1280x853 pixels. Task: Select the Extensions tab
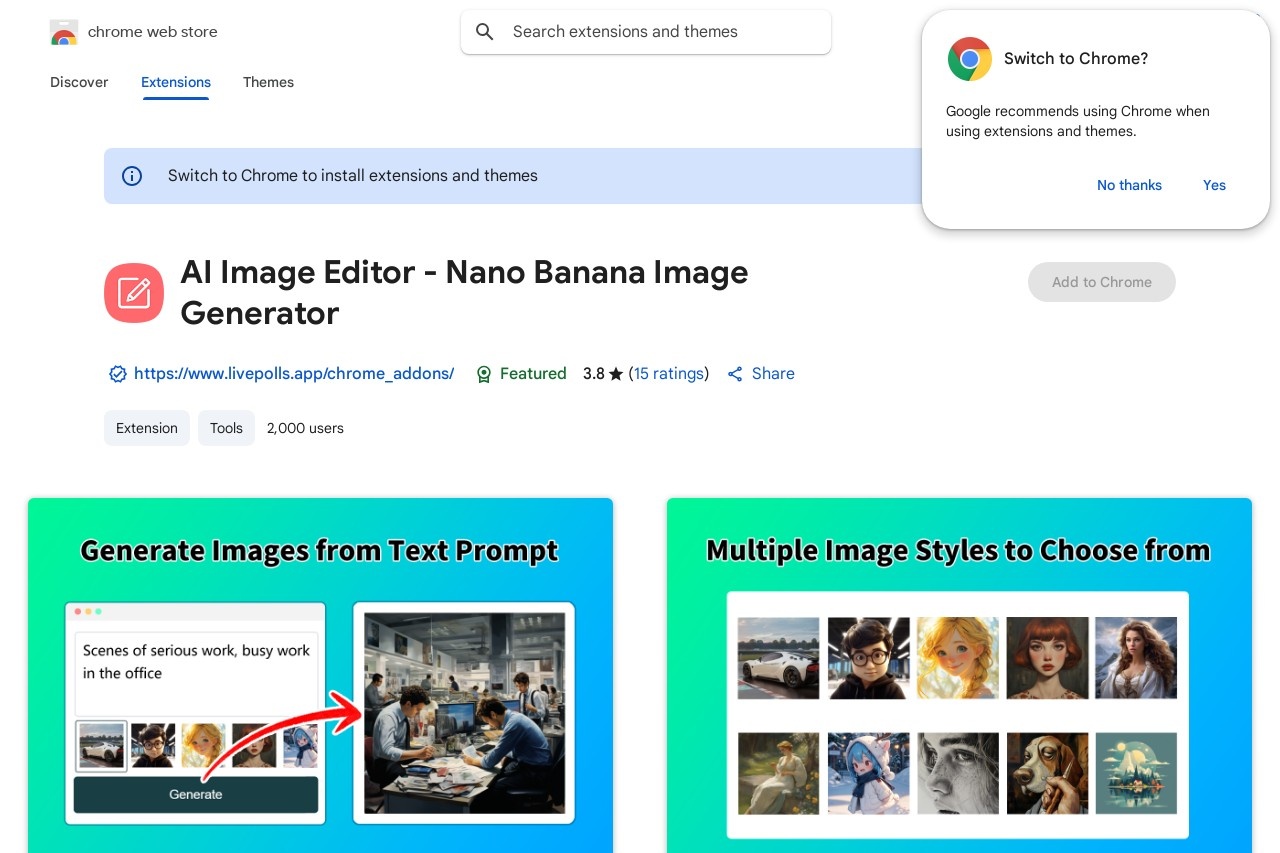[176, 82]
